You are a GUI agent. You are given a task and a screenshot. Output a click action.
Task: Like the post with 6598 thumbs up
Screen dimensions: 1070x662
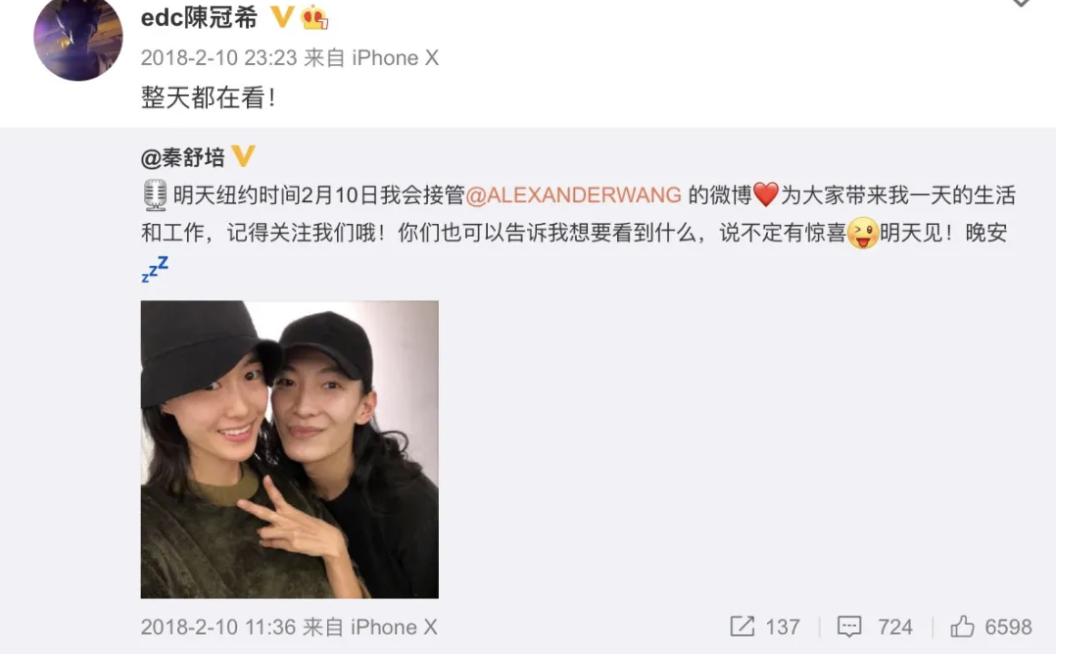[991, 627]
